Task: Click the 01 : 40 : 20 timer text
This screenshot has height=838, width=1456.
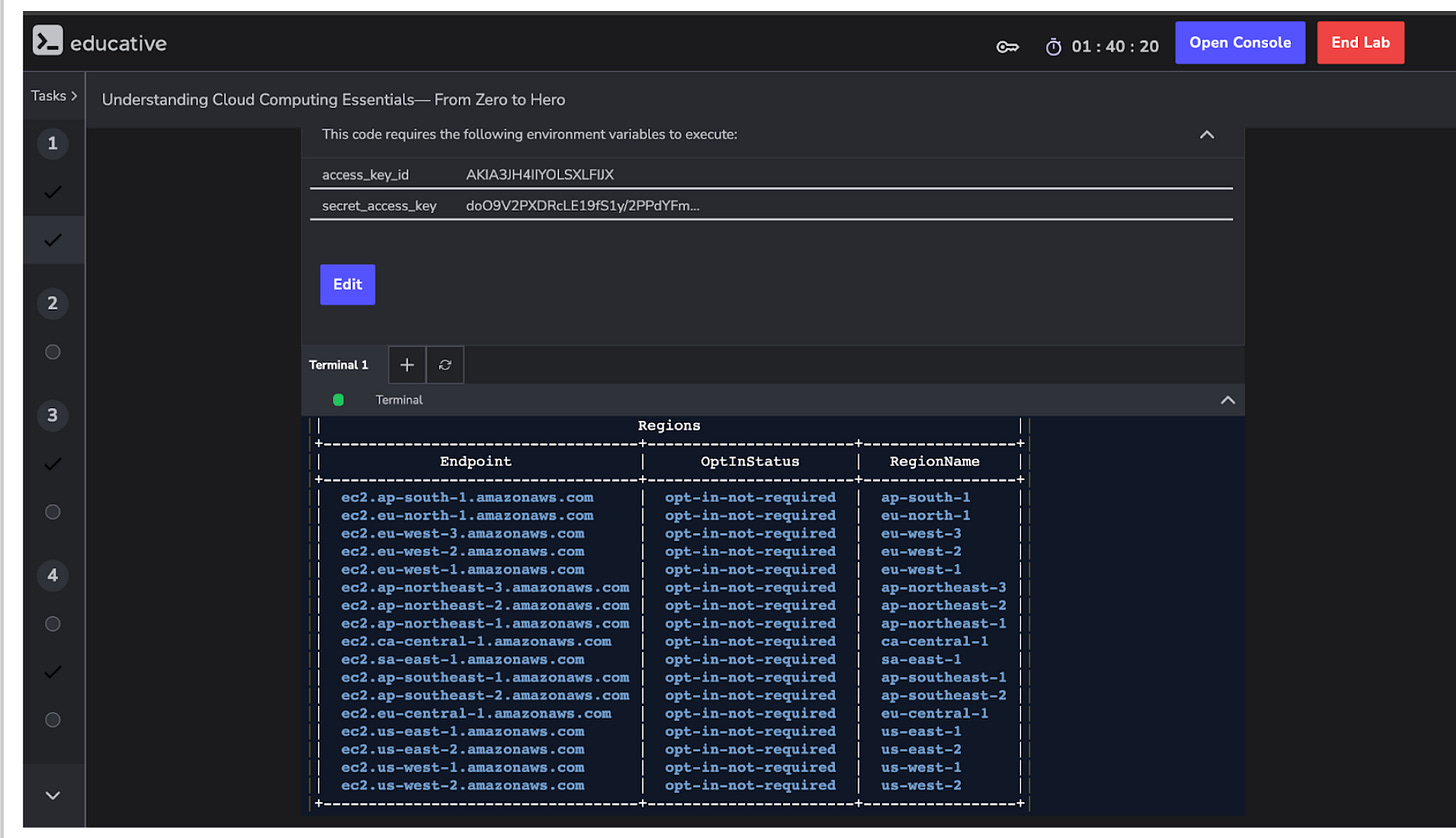Action: click(x=1115, y=47)
